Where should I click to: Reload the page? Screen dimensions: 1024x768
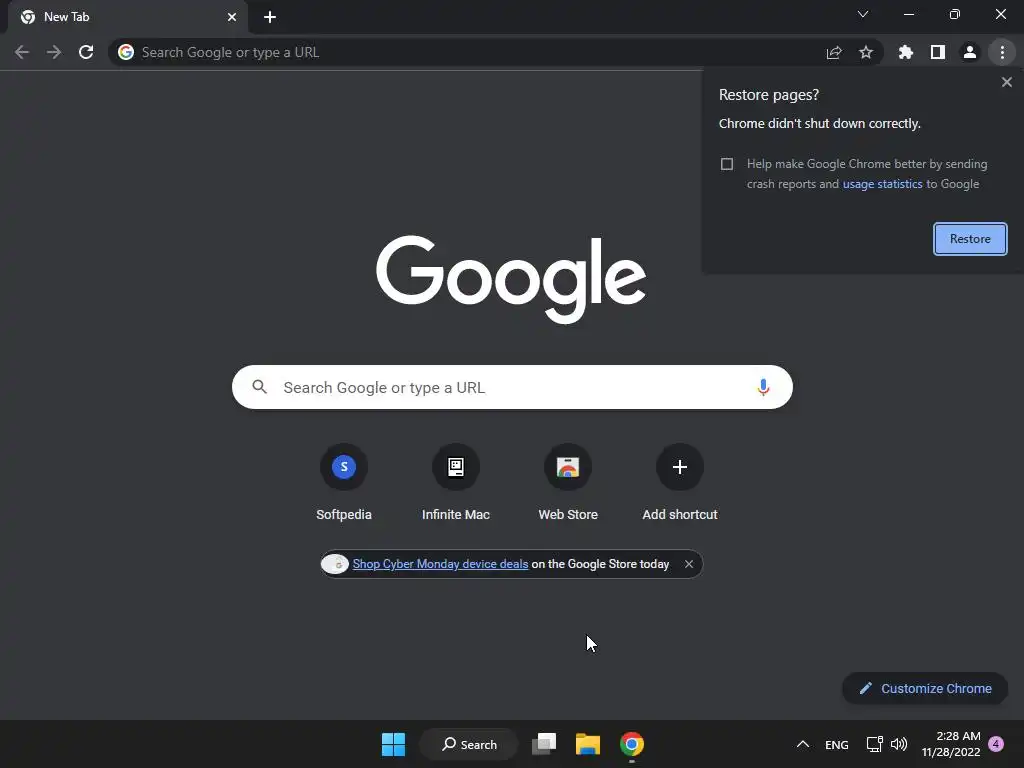86,52
